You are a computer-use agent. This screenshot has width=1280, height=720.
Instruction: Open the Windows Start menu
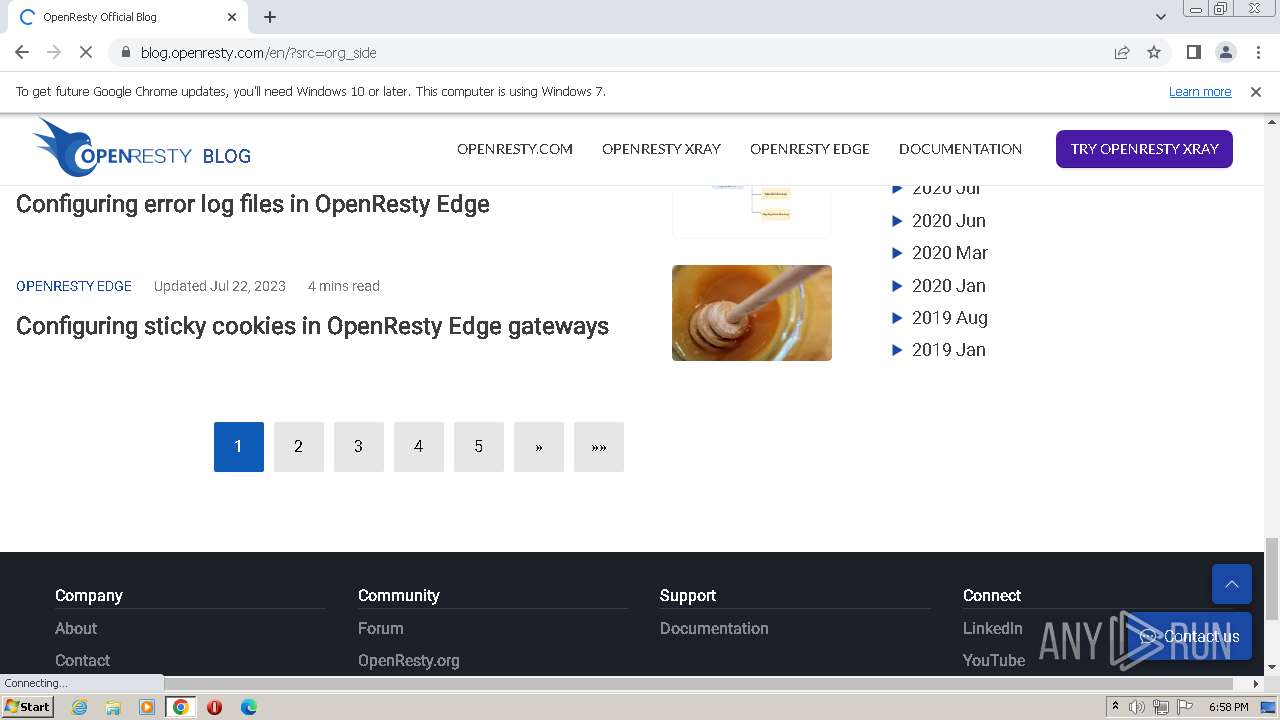(27, 706)
